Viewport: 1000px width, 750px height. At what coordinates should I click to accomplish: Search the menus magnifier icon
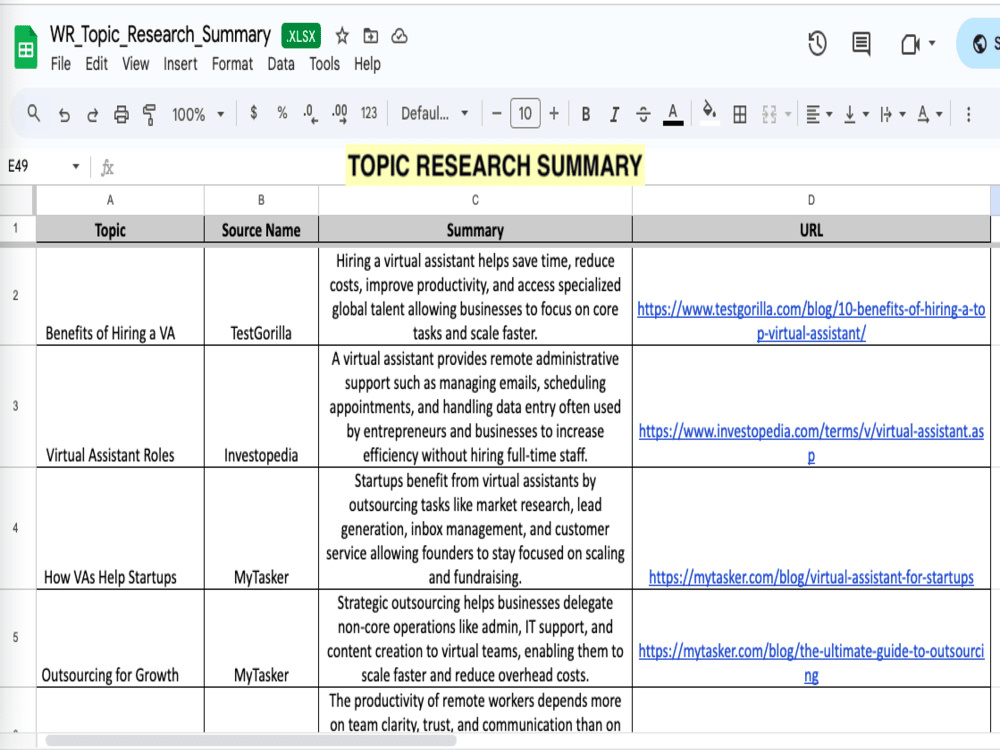click(x=34, y=114)
